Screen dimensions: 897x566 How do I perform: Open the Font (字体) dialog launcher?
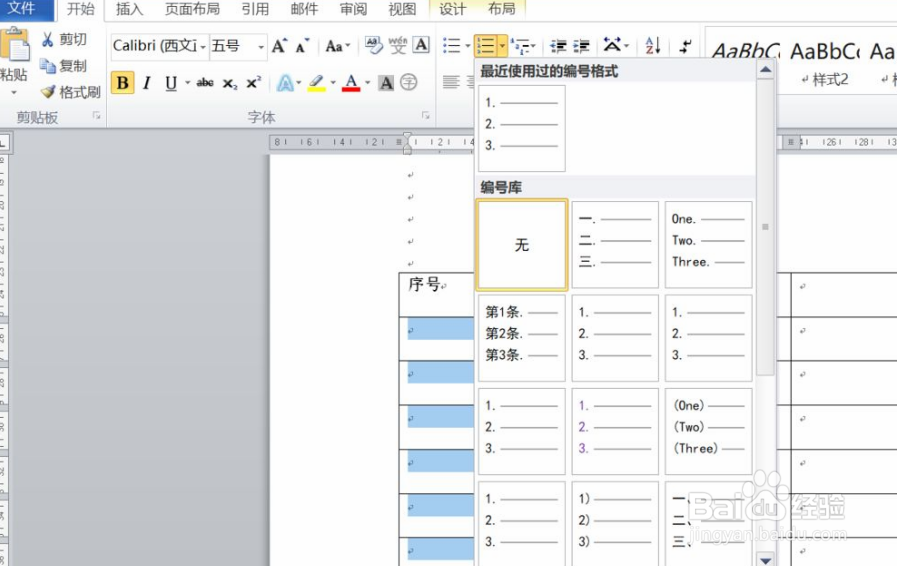(x=425, y=116)
